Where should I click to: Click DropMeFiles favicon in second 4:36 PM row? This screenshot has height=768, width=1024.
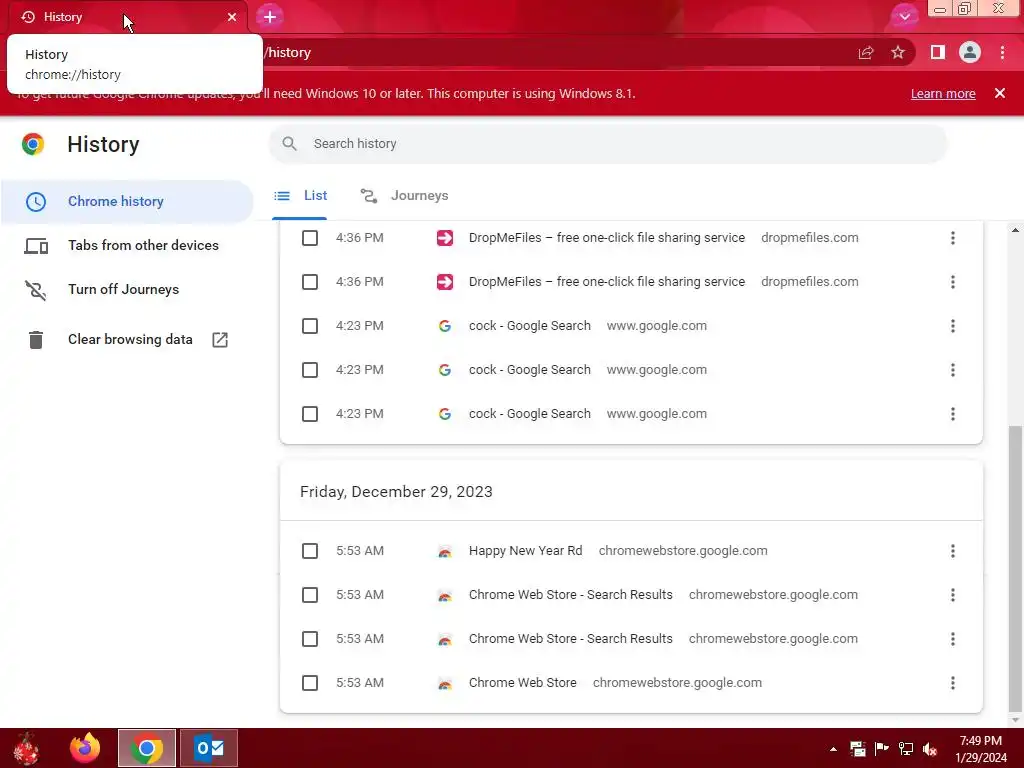point(445,282)
